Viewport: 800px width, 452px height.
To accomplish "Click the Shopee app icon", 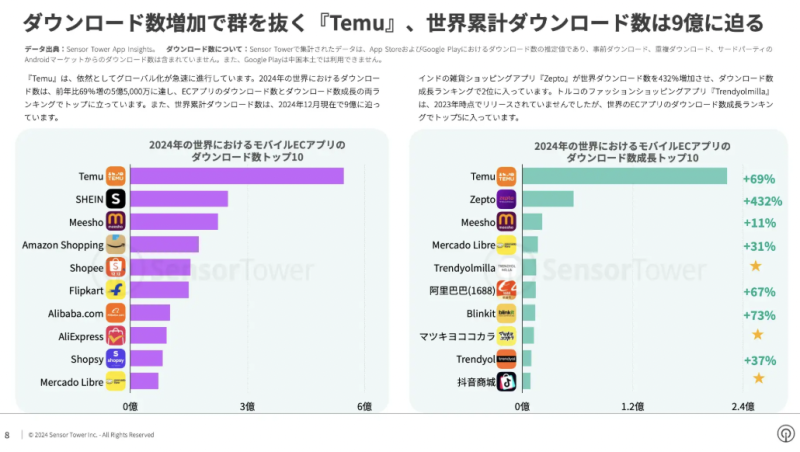I will point(116,267).
